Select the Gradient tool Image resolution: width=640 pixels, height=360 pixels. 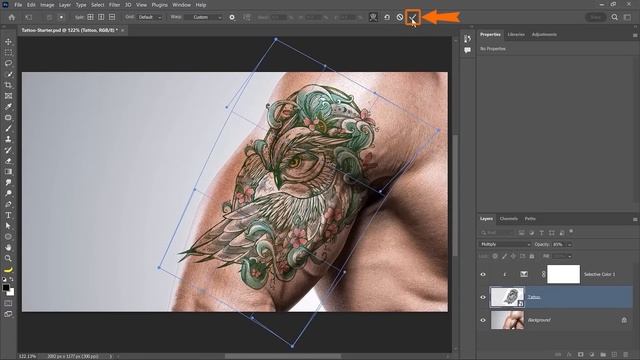point(8,171)
